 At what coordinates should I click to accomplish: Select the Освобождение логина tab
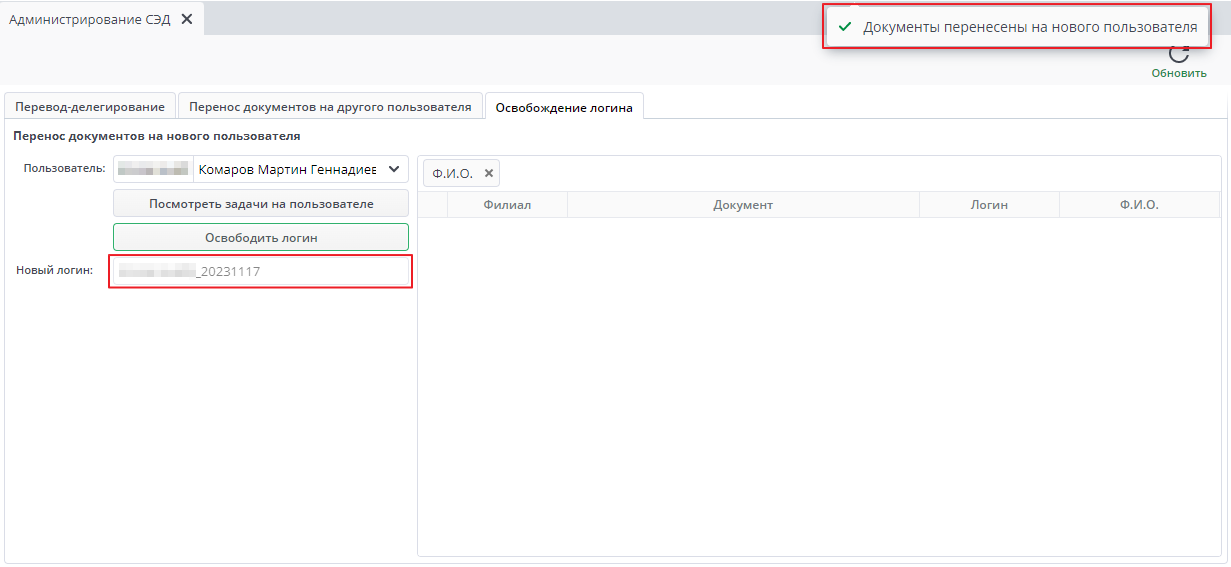564,107
